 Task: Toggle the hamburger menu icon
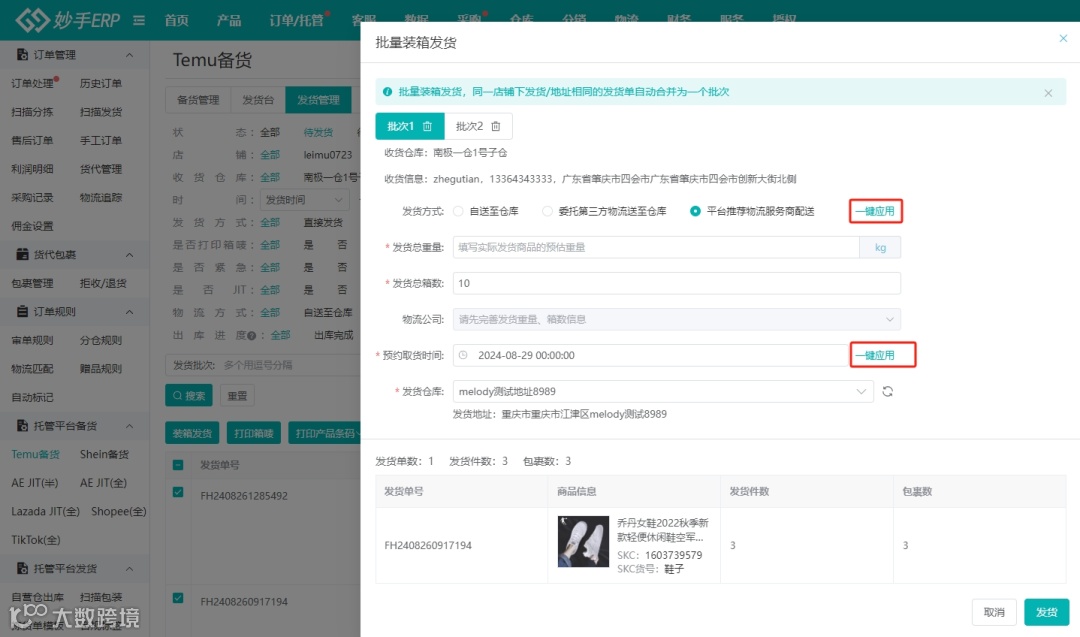(139, 20)
